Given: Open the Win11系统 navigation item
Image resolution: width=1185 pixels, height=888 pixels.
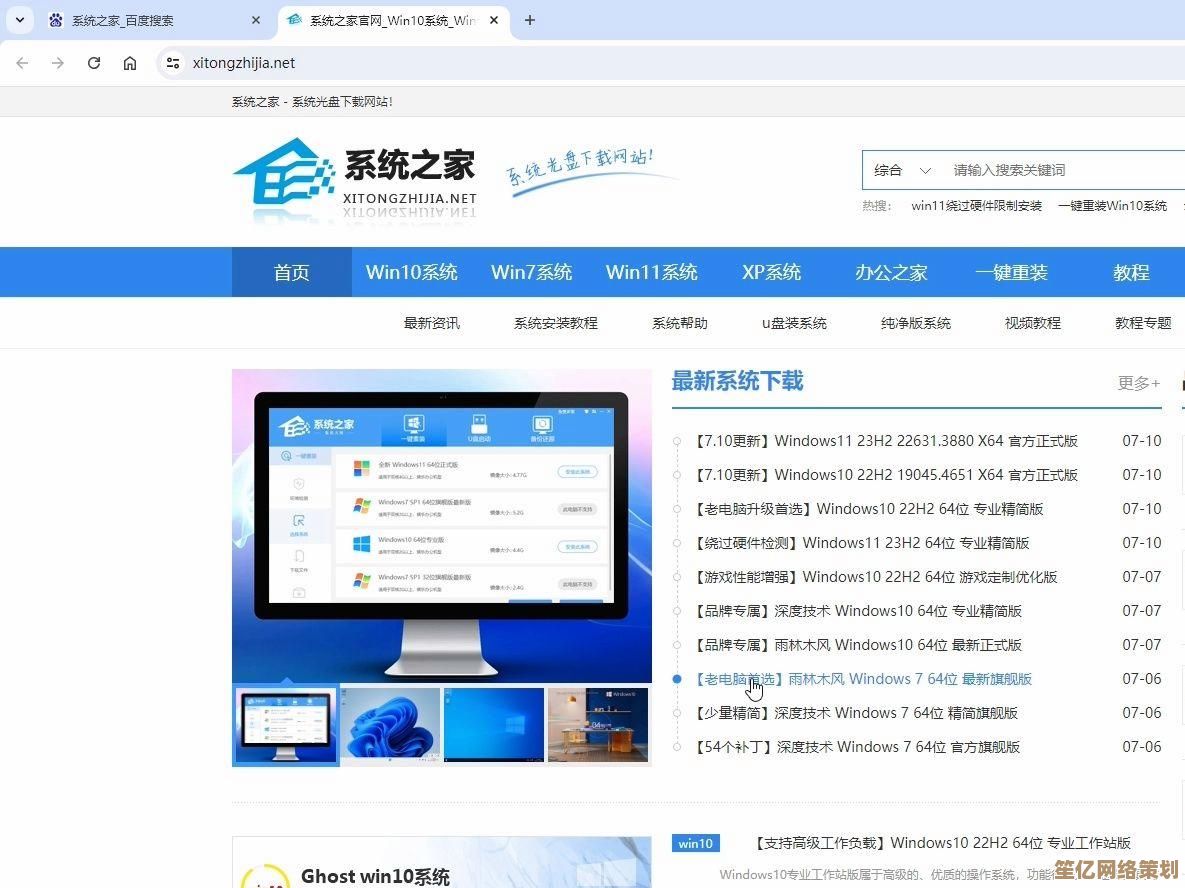Looking at the screenshot, I should tap(651, 272).
